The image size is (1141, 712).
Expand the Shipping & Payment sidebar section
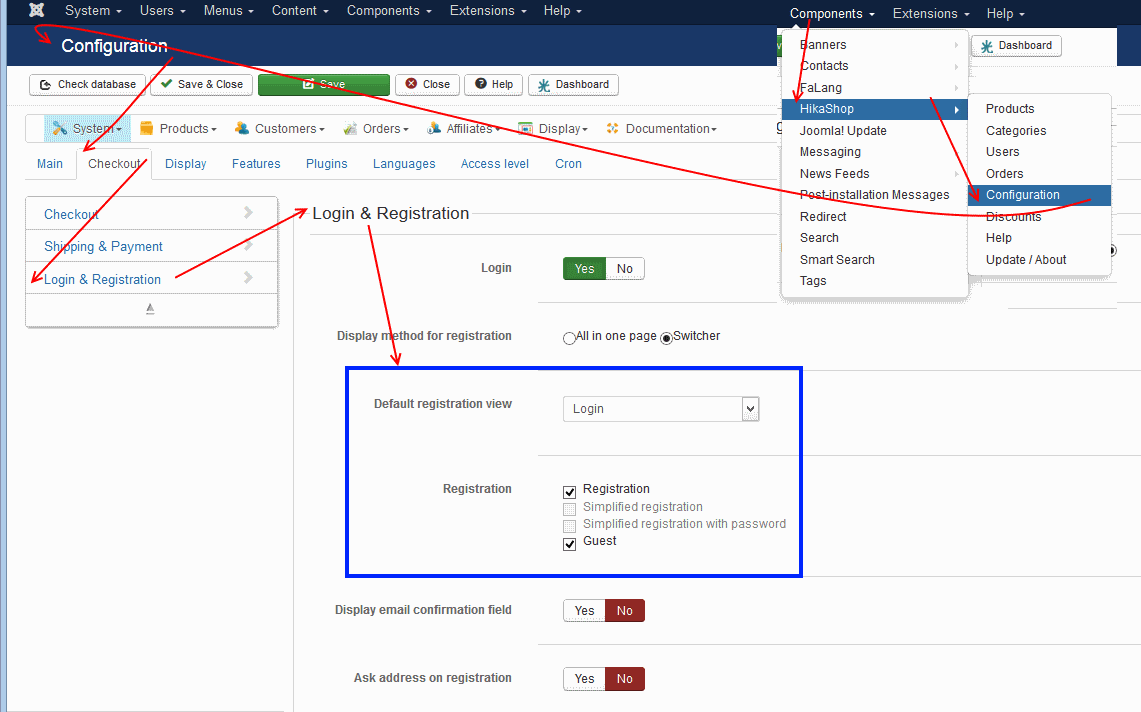pos(151,247)
